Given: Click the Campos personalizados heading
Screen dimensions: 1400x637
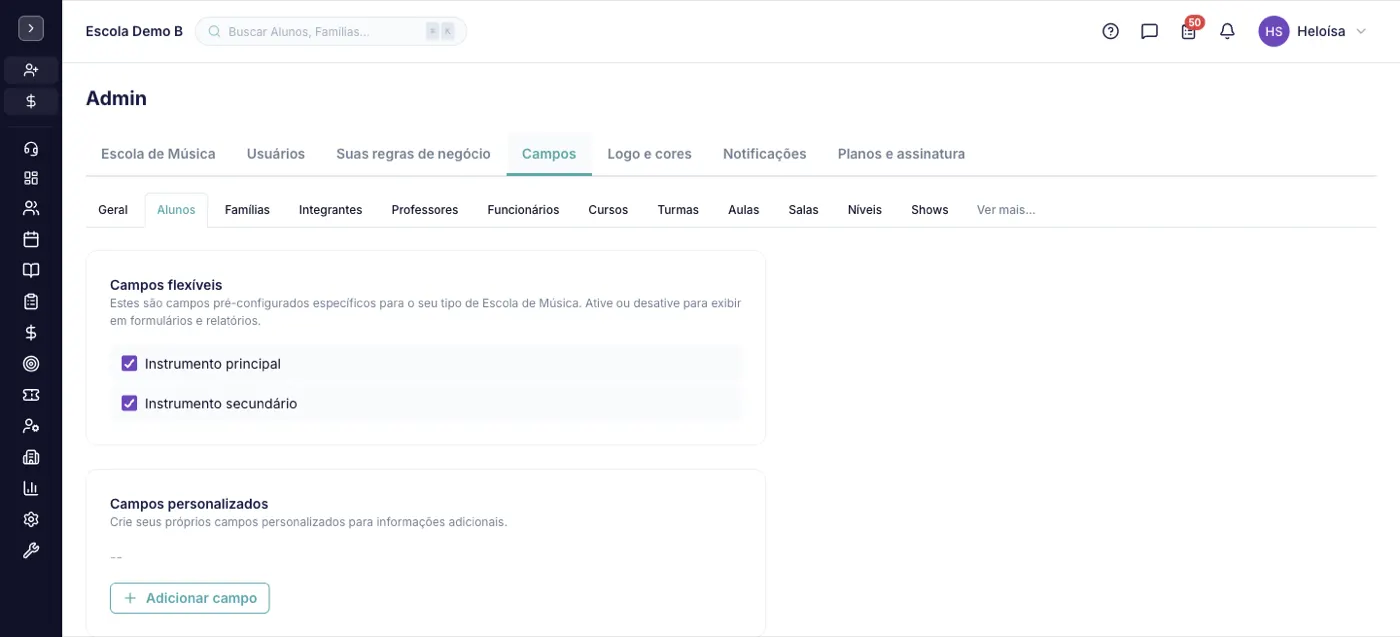Looking at the screenshot, I should tap(189, 504).
